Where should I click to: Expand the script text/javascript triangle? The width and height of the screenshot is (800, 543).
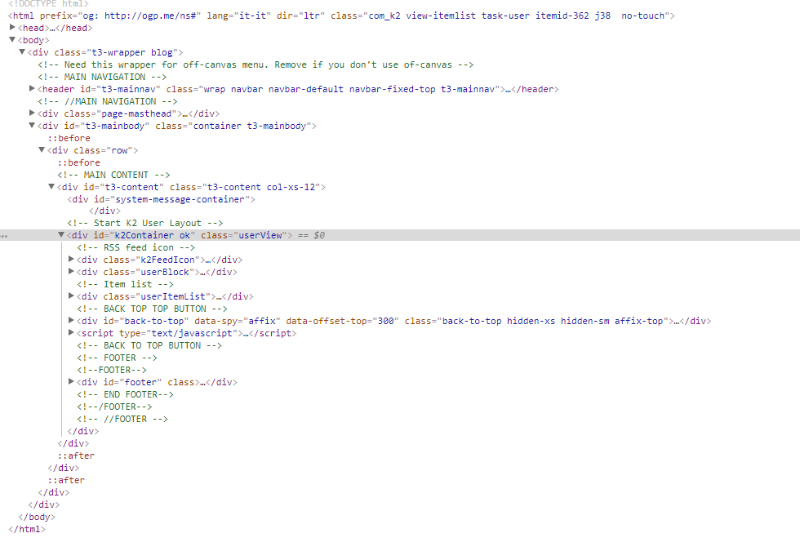coord(71,333)
